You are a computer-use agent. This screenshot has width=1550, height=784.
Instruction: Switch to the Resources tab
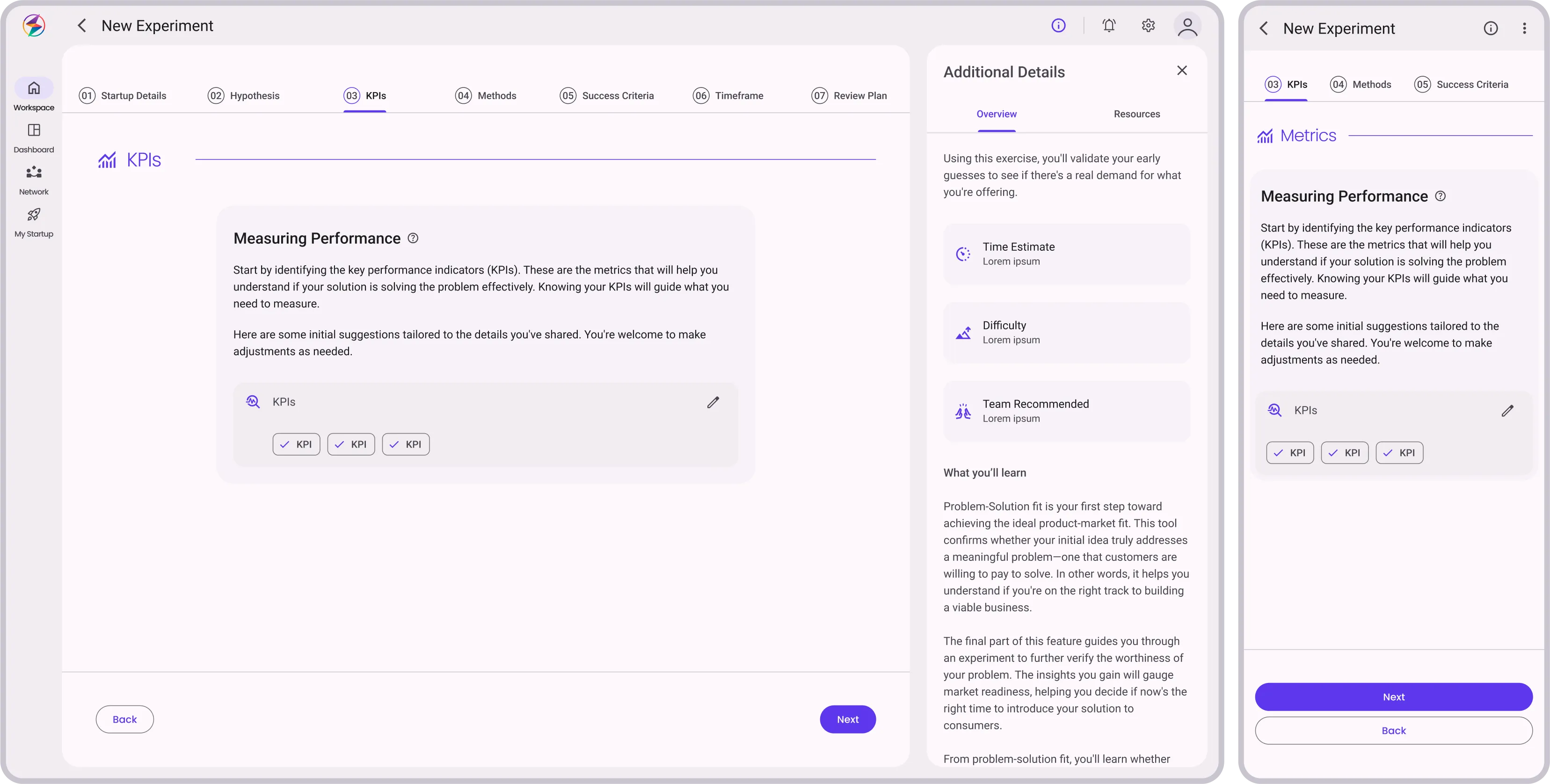(1136, 114)
